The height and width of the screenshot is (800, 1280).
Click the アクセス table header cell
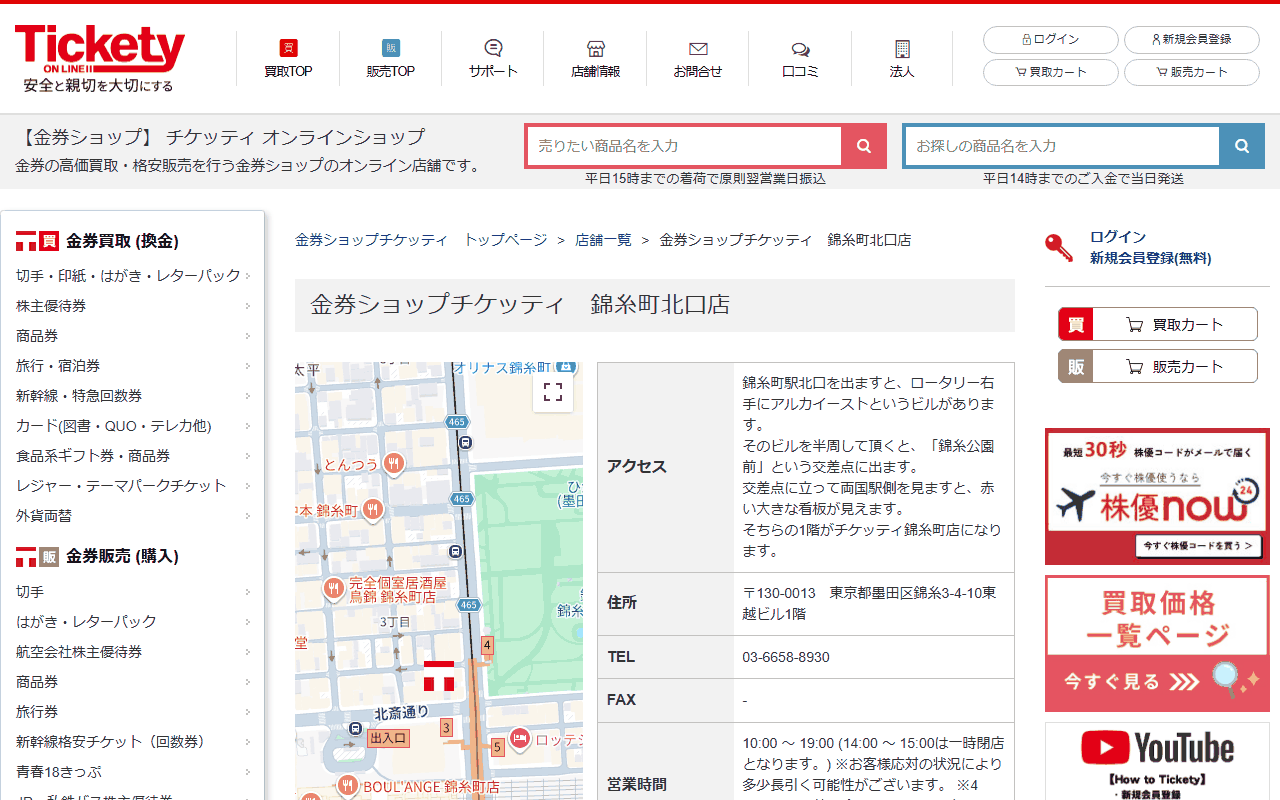pos(666,467)
